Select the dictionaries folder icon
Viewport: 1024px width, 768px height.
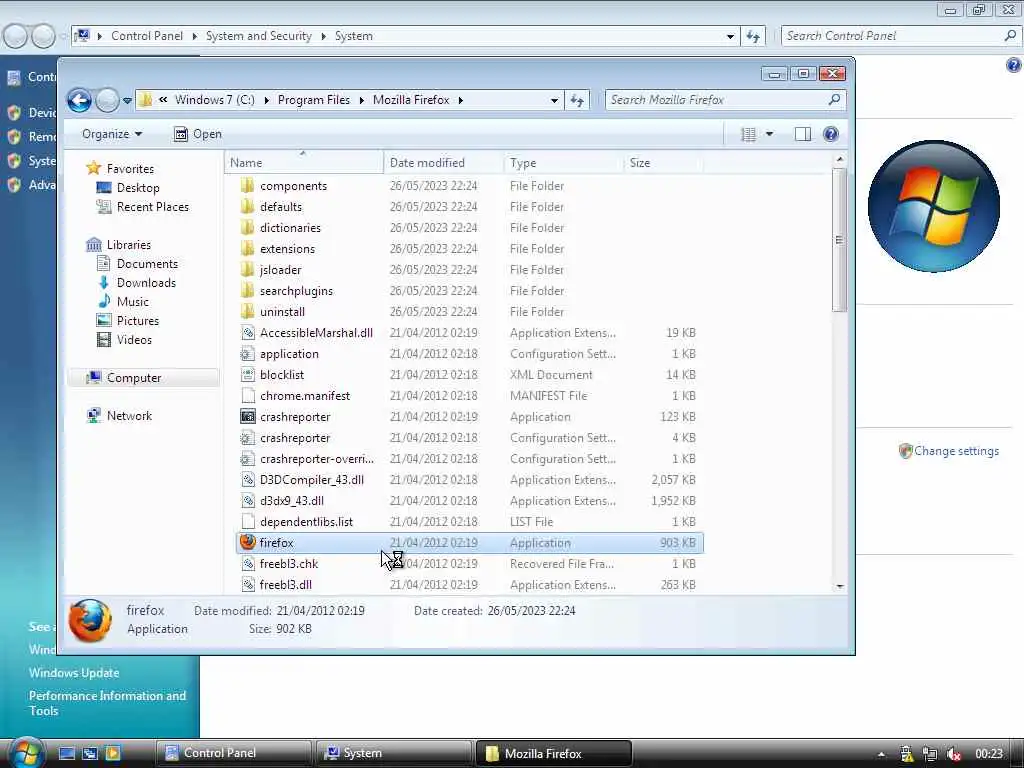pos(248,227)
